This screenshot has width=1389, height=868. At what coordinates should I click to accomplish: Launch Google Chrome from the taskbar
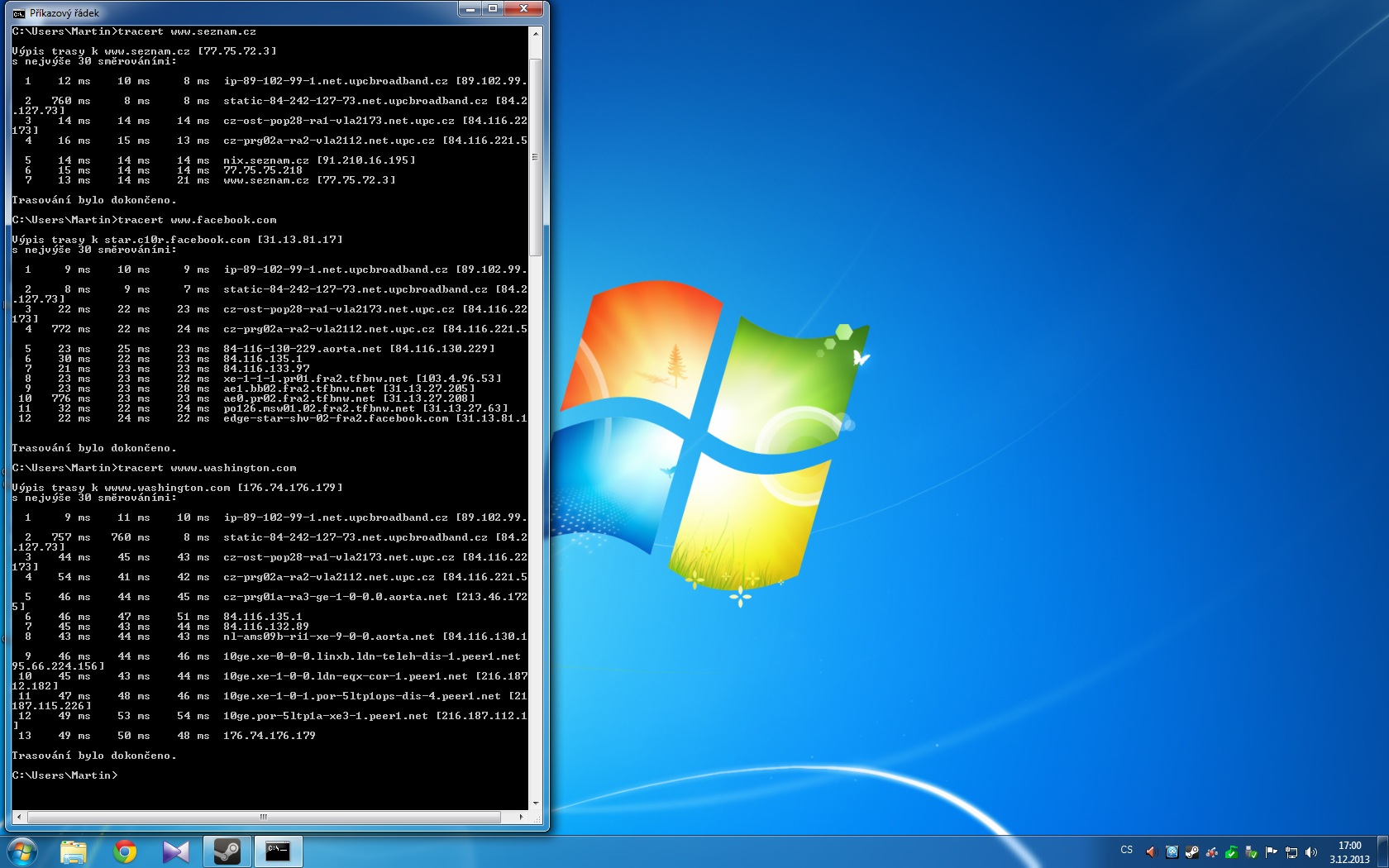(x=125, y=851)
